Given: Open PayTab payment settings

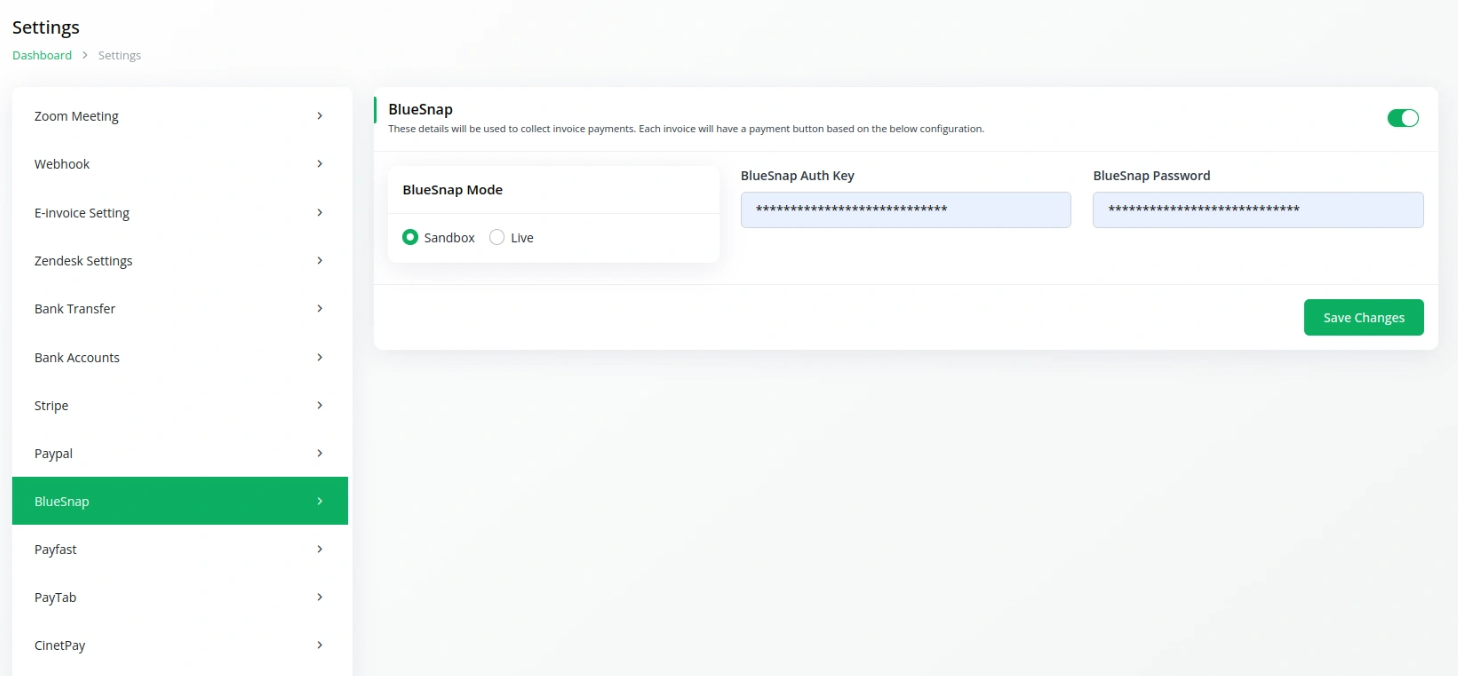Looking at the screenshot, I should (x=180, y=597).
